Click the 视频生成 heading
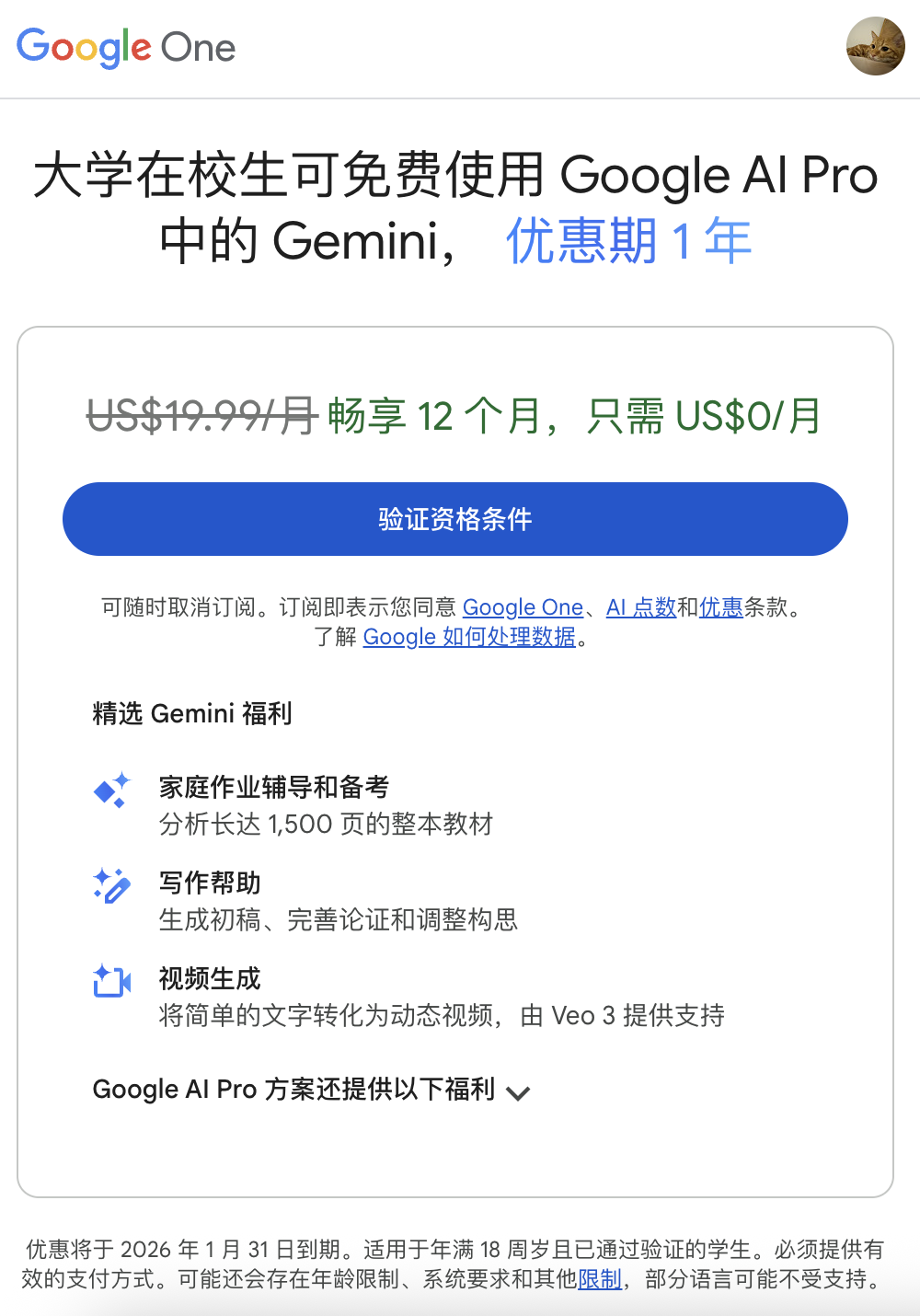This screenshot has height=1316, width=920. tap(210, 978)
